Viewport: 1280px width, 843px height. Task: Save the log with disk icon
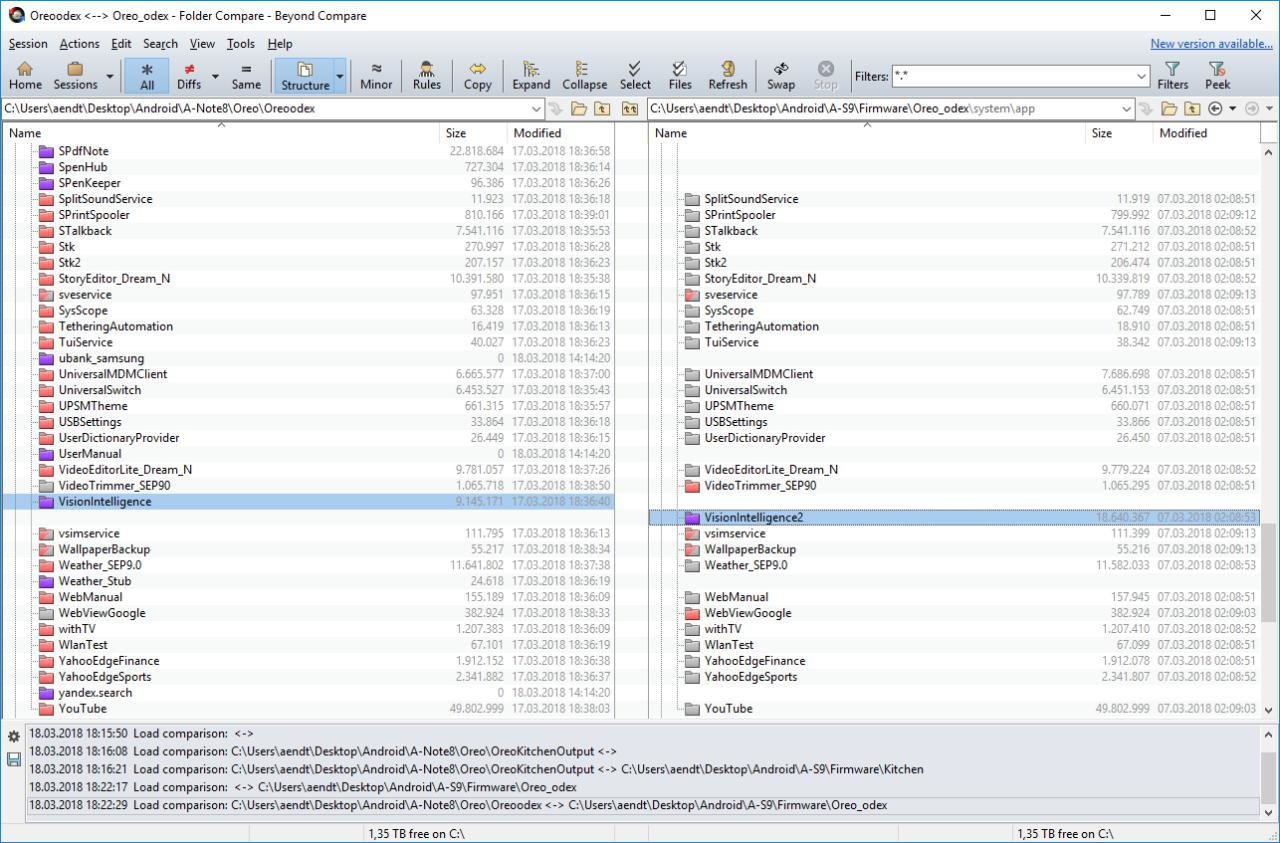(14, 759)
